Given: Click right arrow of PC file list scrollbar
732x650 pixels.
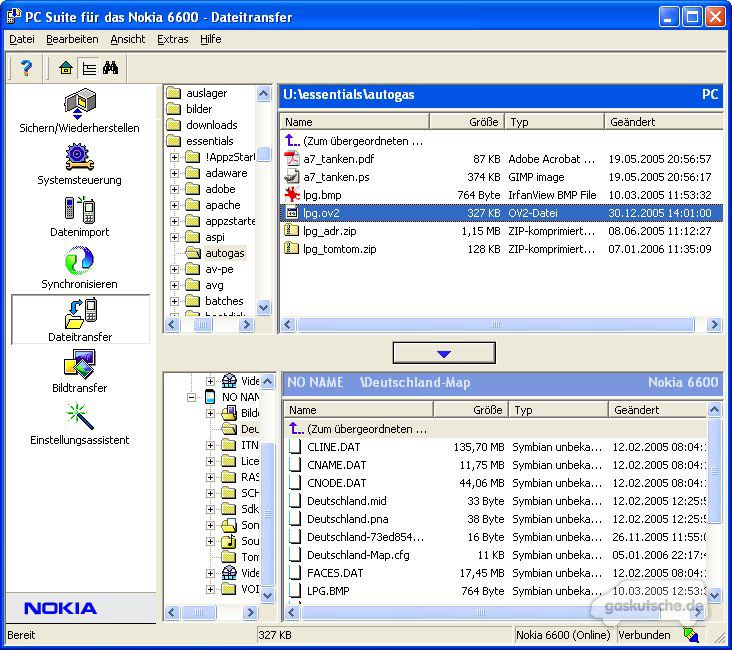Looking at the screenshot, I should pos(714,324).
